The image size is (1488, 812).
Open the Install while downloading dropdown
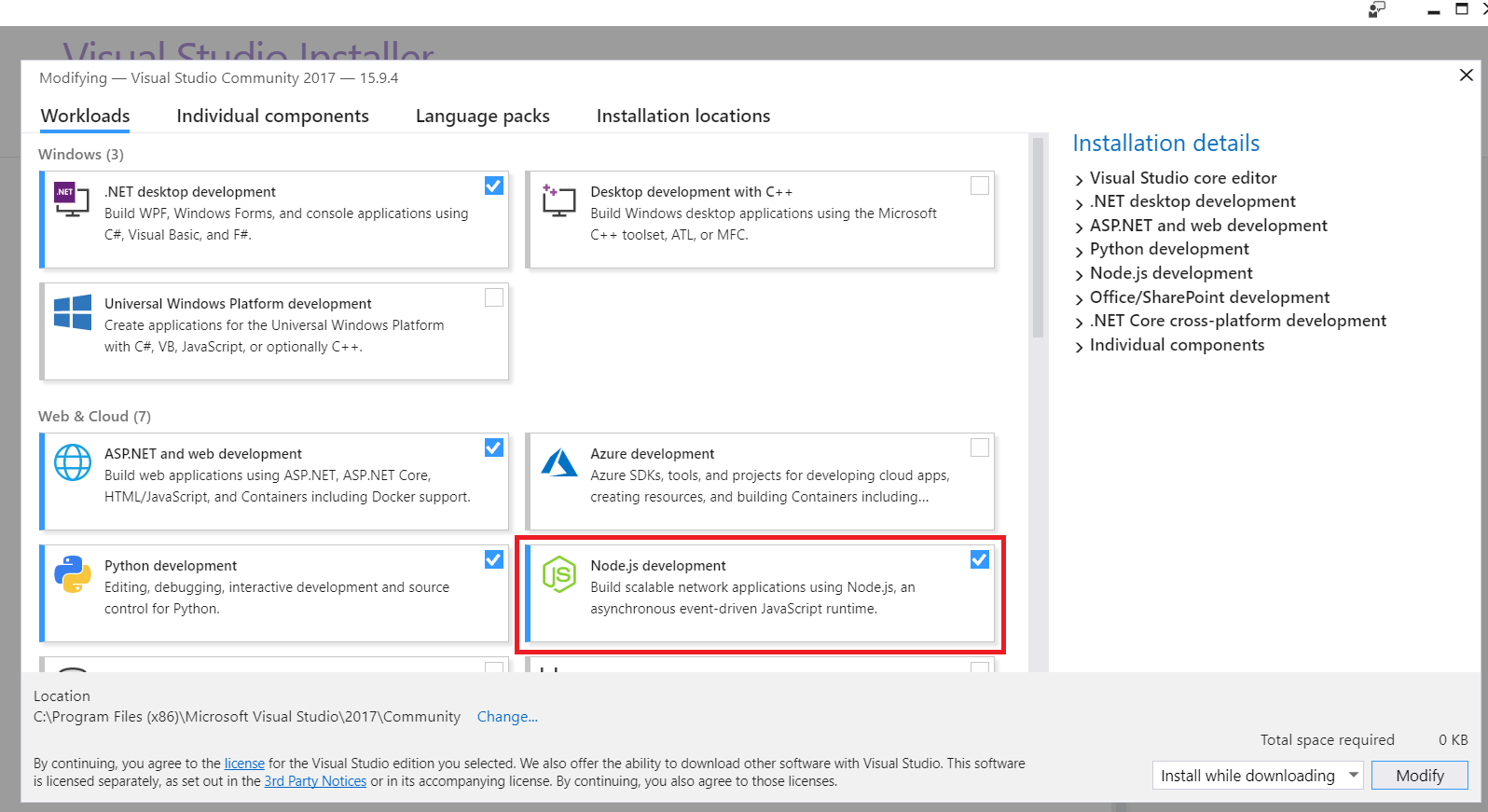point(1259,776)
